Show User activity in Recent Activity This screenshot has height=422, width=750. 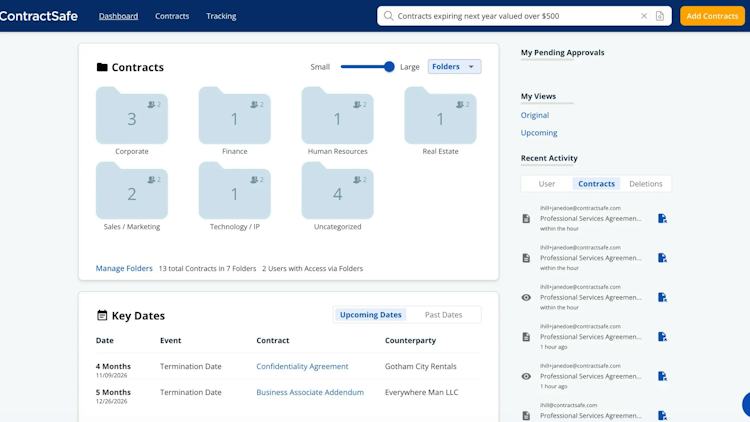[547, 184]
